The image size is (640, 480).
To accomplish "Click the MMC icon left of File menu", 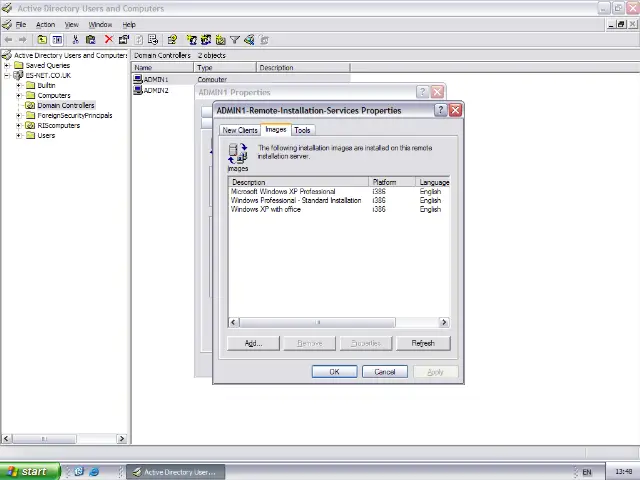I will [x=7, y=24].
